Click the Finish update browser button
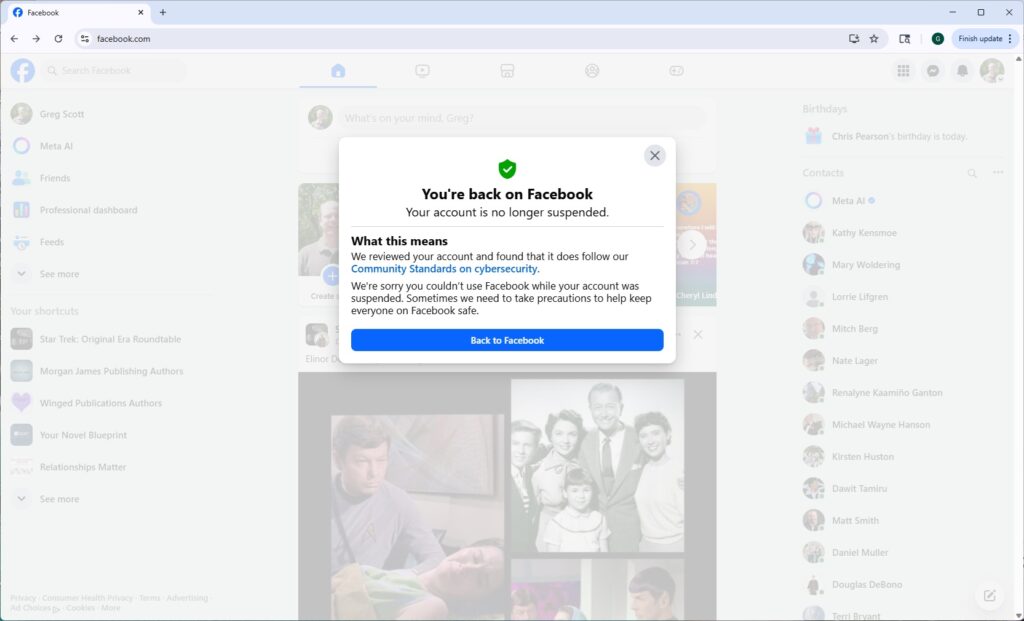The width and height of the screenshot is (1024, 621). (981, 38)
